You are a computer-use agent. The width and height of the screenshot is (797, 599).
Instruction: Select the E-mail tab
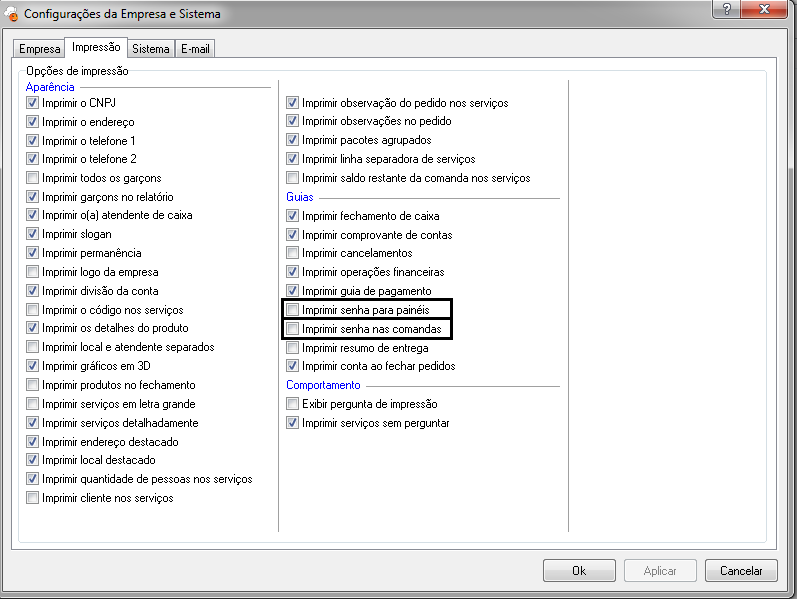click(x=196, y=49)
